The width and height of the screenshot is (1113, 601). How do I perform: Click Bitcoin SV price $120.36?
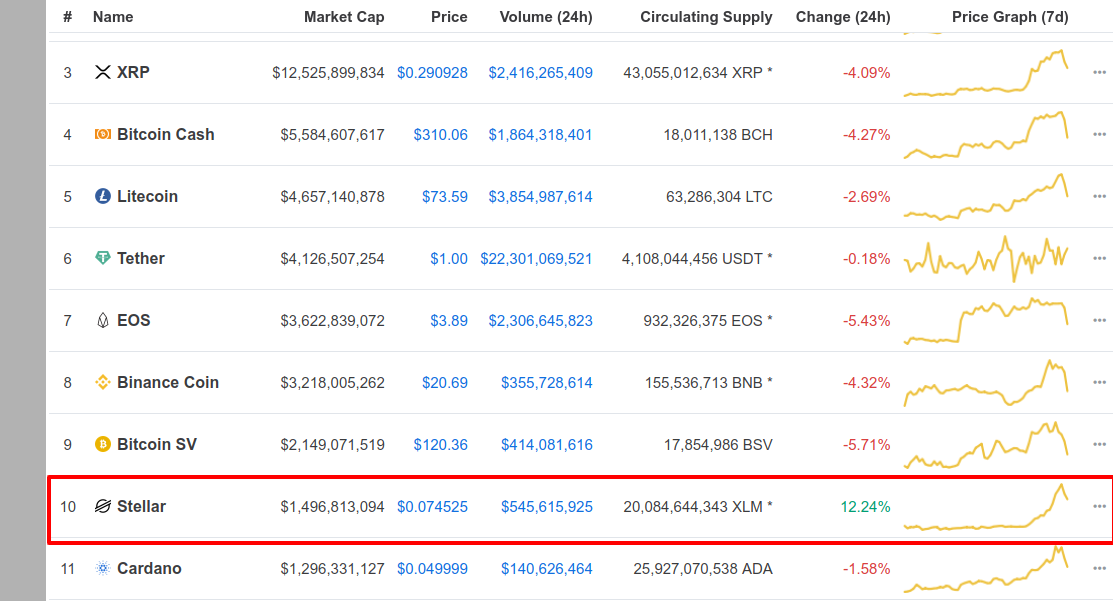(441, 445)
